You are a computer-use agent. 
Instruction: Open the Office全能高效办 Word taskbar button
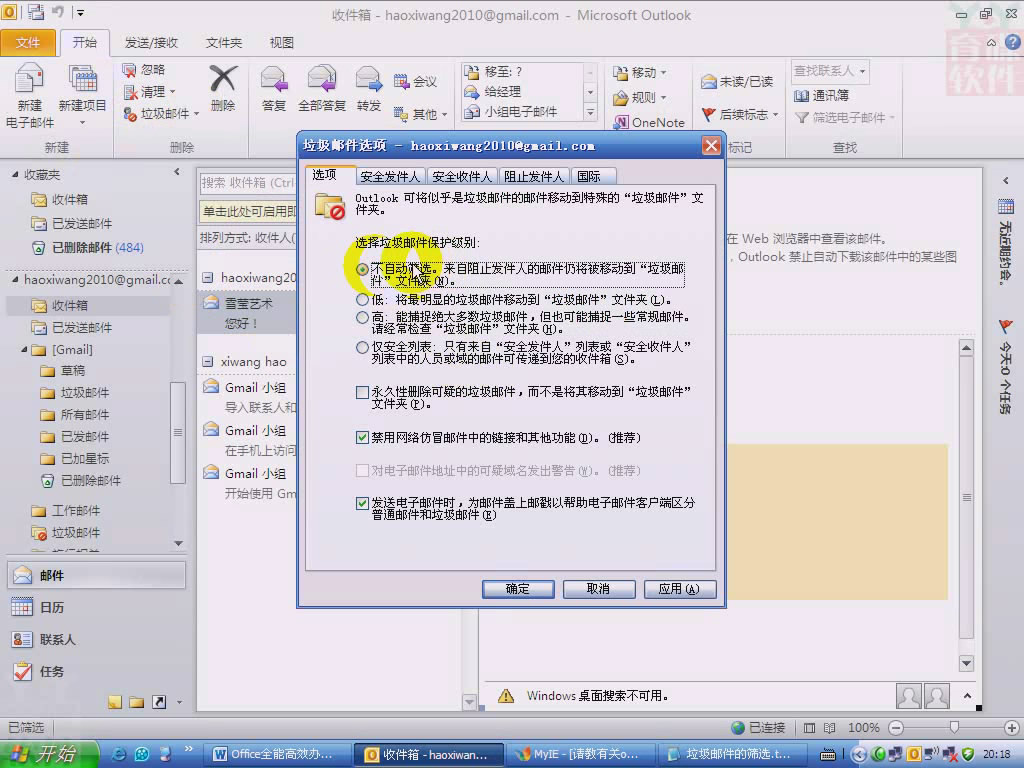click(278, 754)
